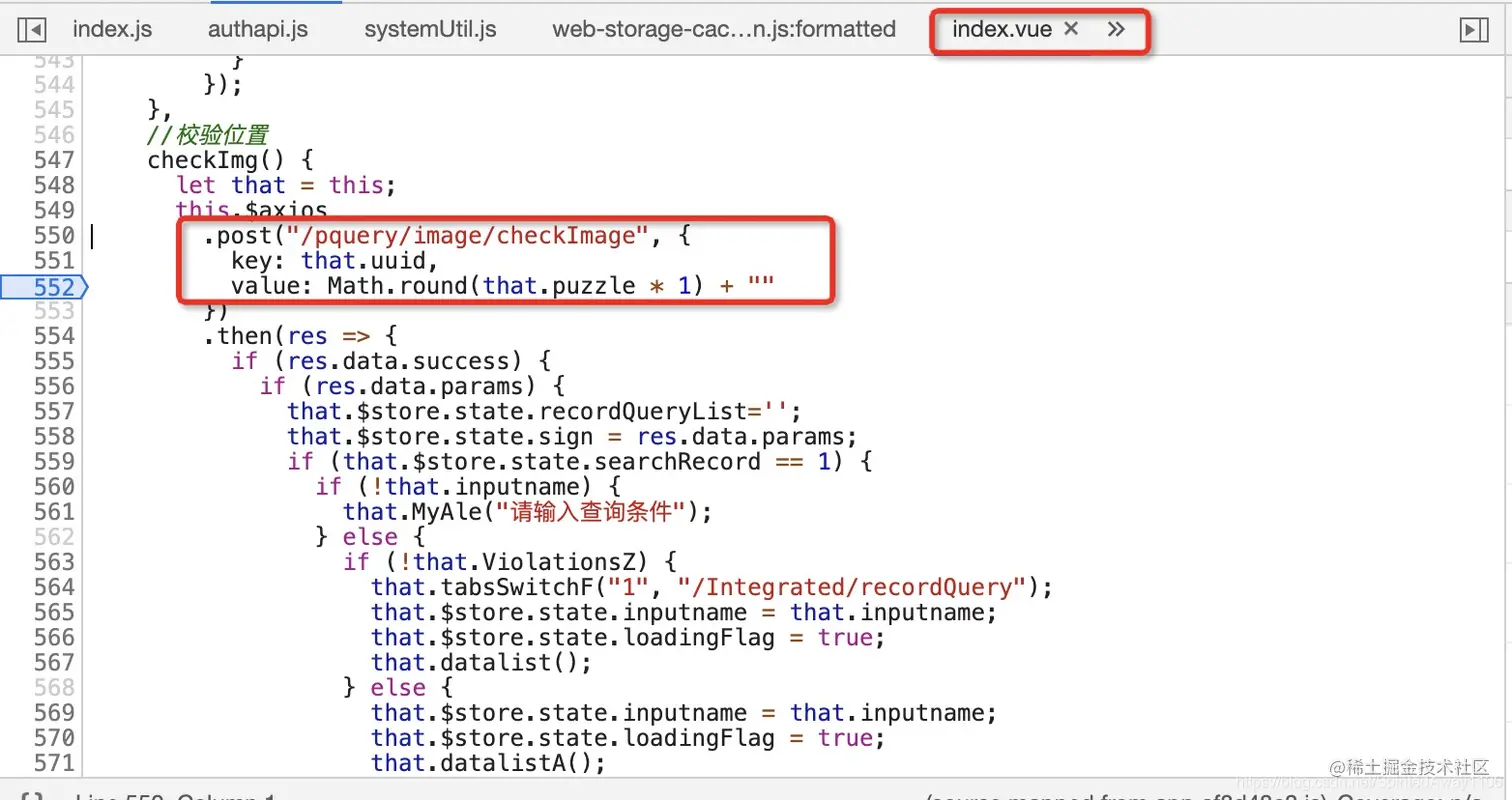Click the "if (res.data.success) {" line

pyautogui.click(x=391, y=361)
